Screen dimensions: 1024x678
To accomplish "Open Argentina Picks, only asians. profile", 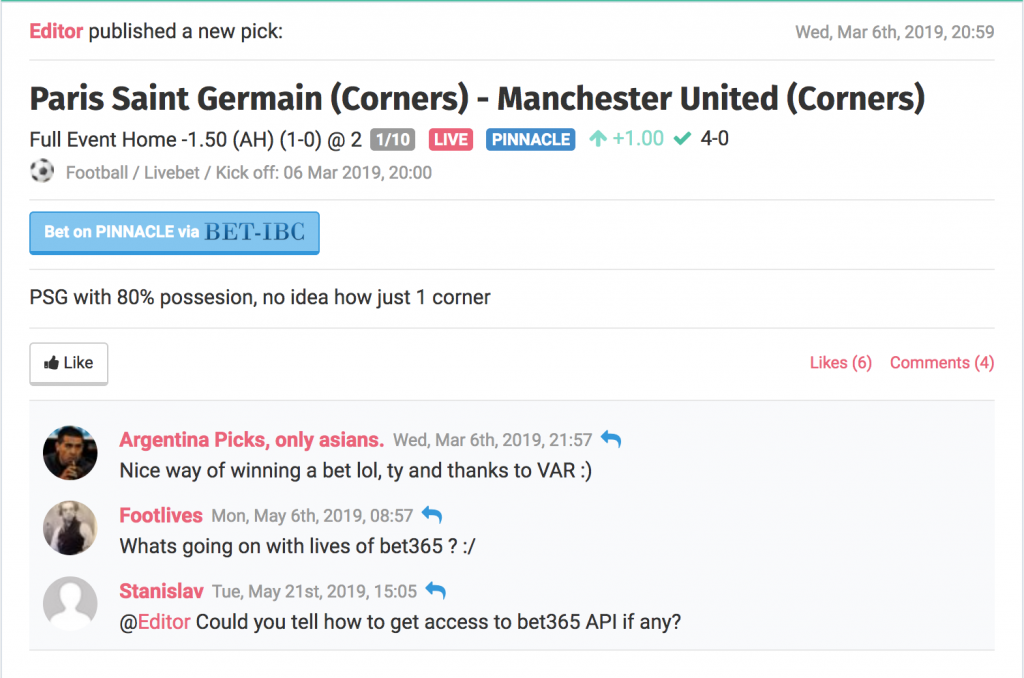I will [x=251, y=440].
